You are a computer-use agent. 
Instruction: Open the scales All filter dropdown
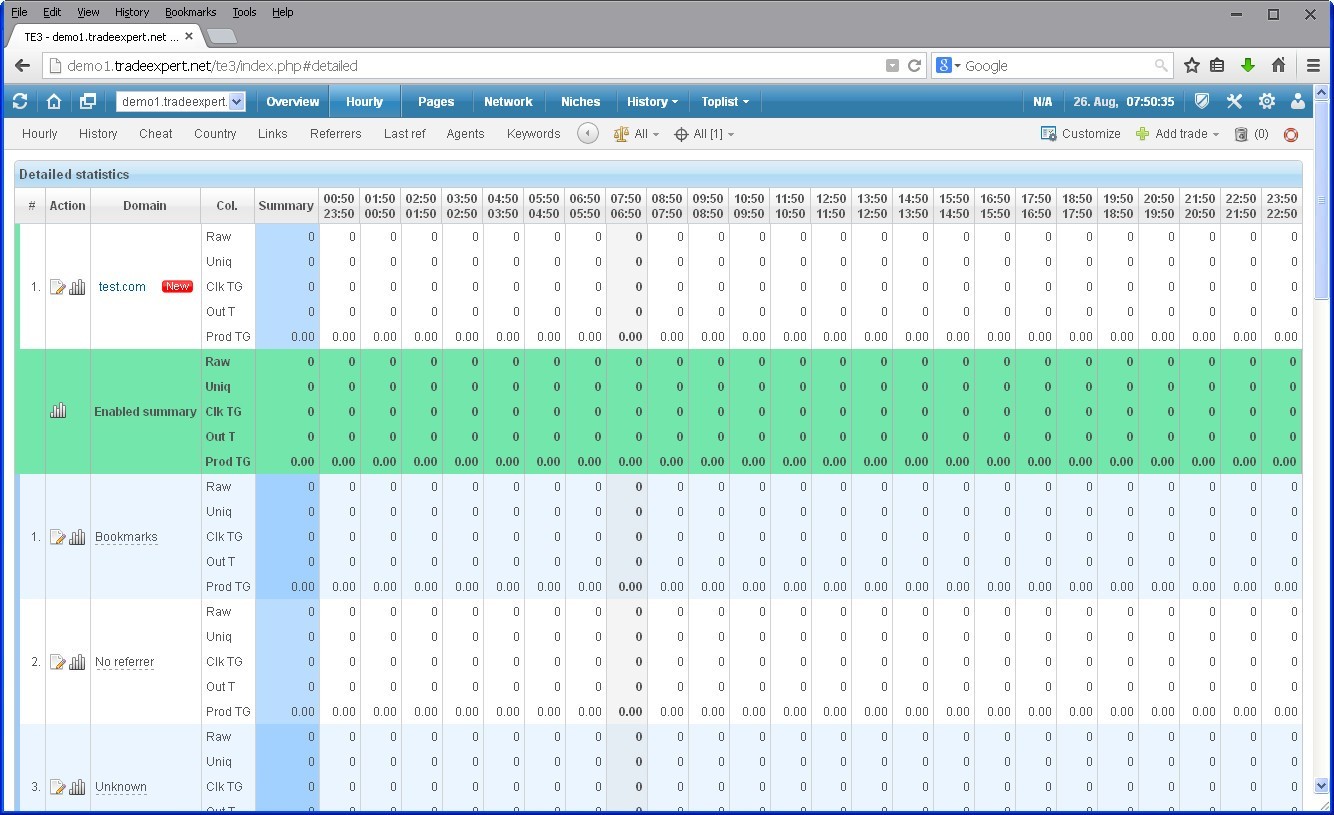pyautogui.click(x=636, y=134)
